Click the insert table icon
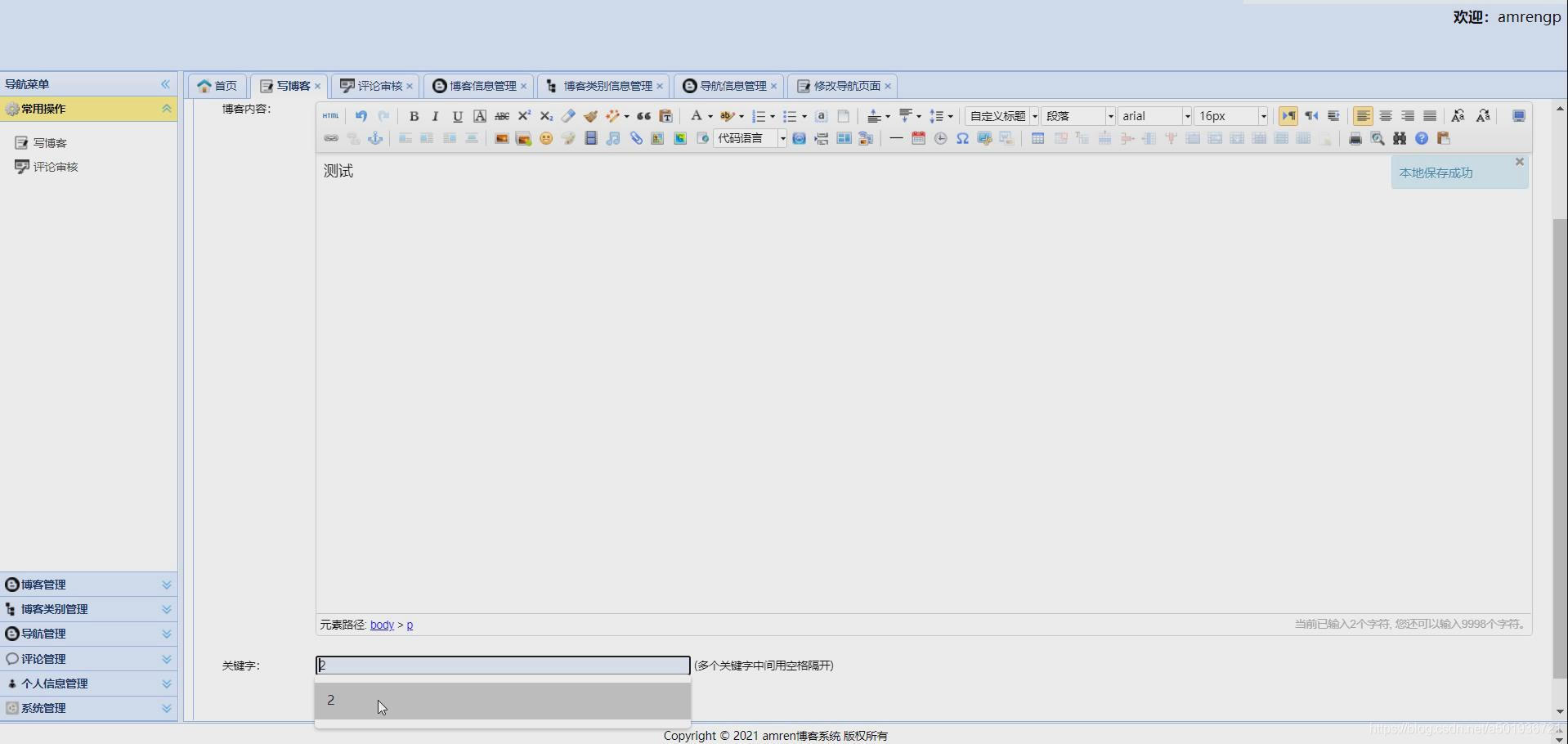 [1037, 138]
